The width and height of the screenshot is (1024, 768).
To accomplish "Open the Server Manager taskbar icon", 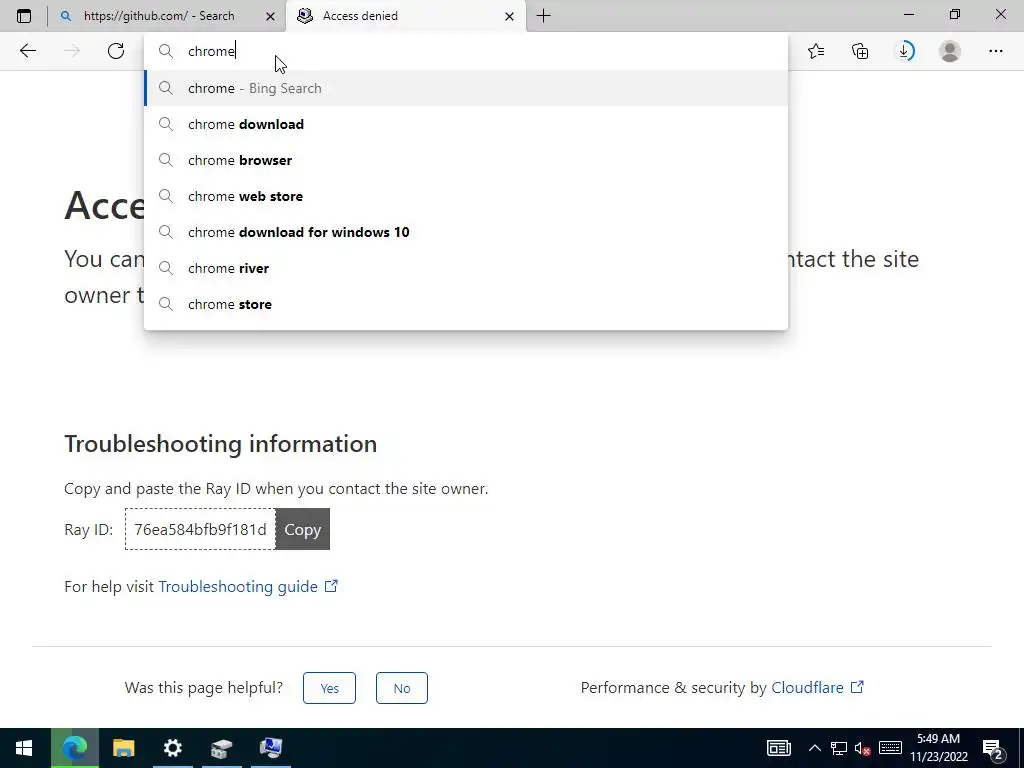I will (x=221, y=748).
